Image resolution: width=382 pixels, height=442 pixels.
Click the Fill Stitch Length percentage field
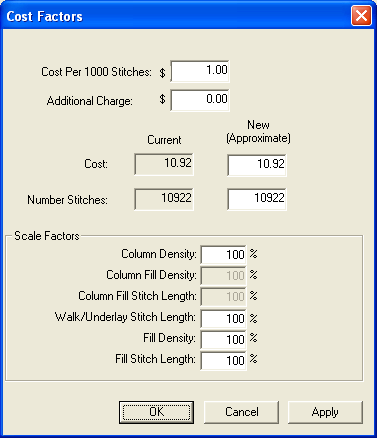click(x=223, y=361)
